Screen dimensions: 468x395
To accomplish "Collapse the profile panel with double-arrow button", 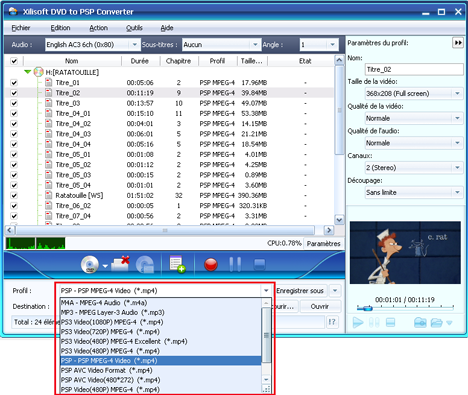I will (458, 43).
